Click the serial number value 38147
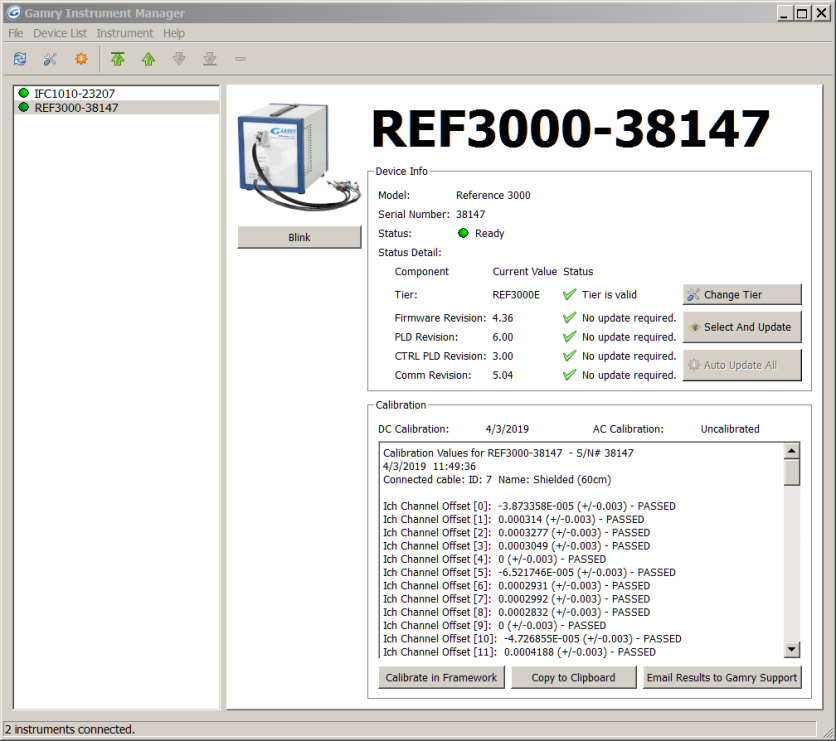 click(x=470, y=214)
